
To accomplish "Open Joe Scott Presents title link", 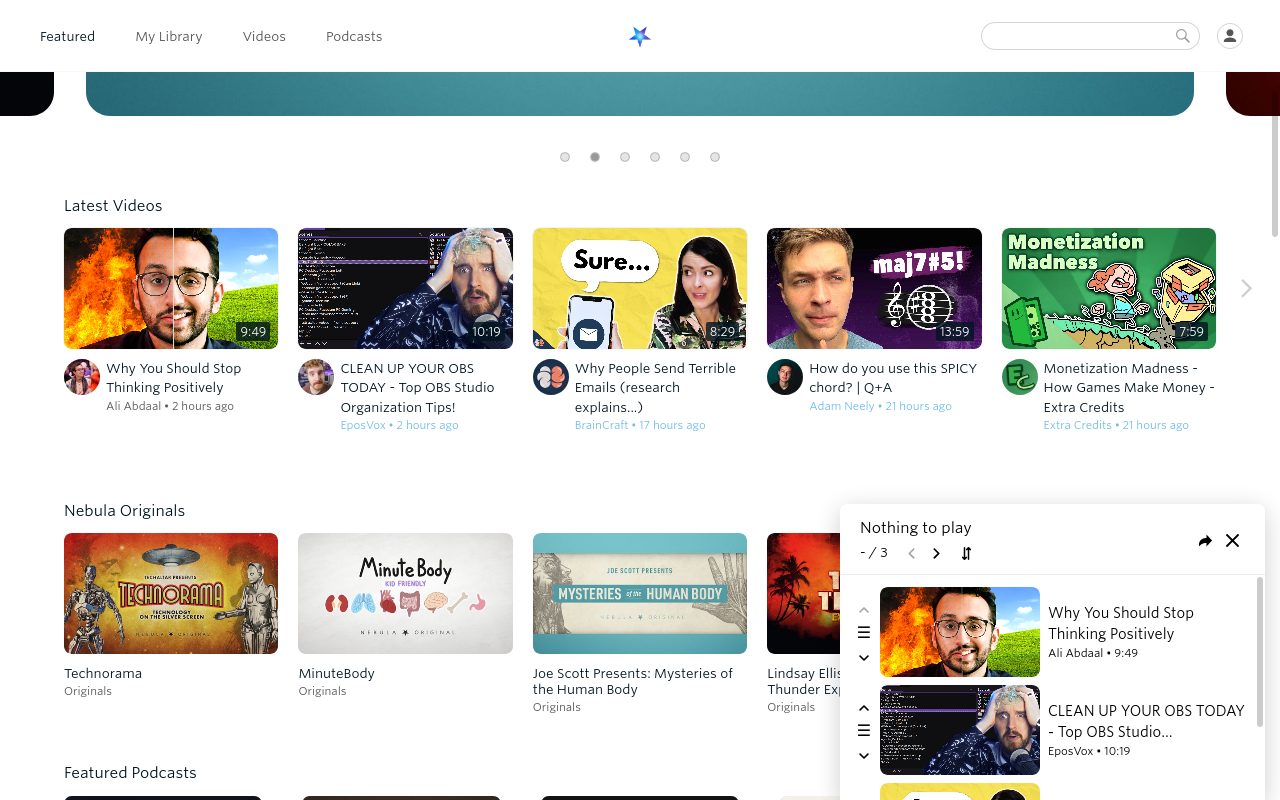I will point(633,681).
